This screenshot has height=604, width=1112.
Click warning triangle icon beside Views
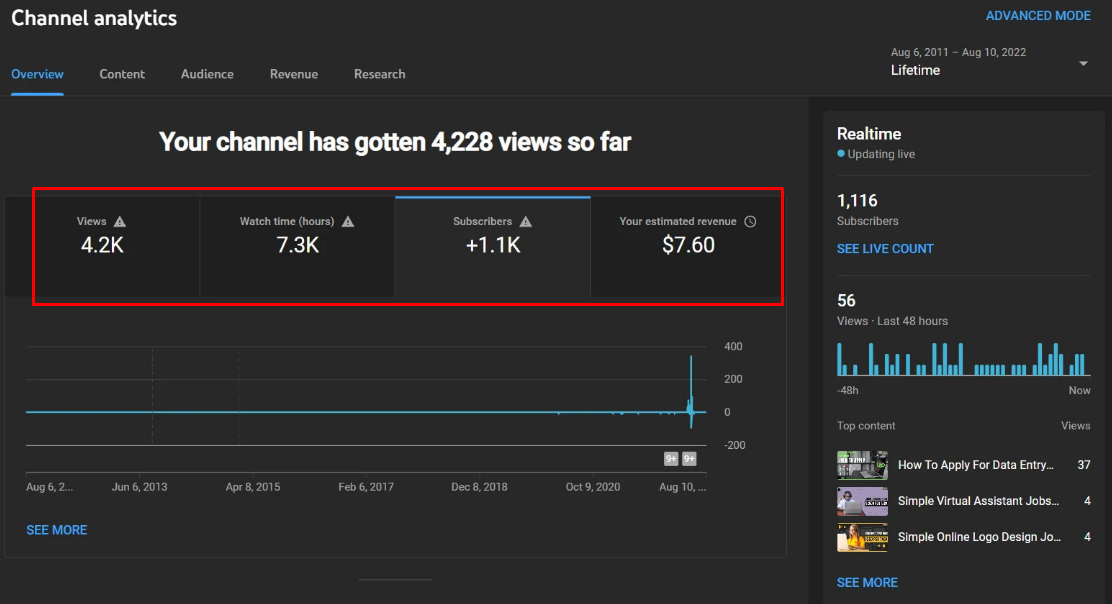(x=120, y=222)
